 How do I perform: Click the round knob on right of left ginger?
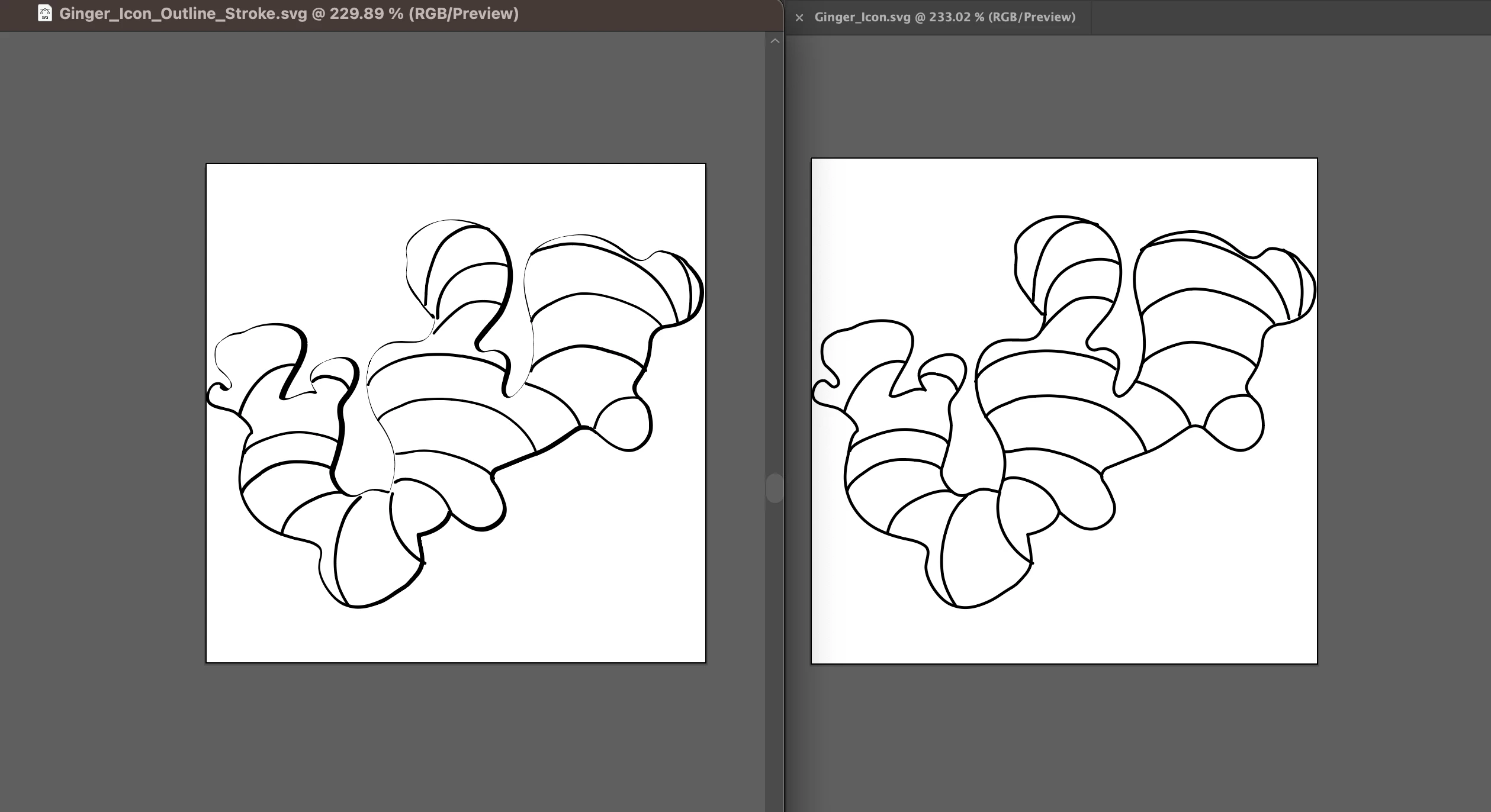[625, 423]
